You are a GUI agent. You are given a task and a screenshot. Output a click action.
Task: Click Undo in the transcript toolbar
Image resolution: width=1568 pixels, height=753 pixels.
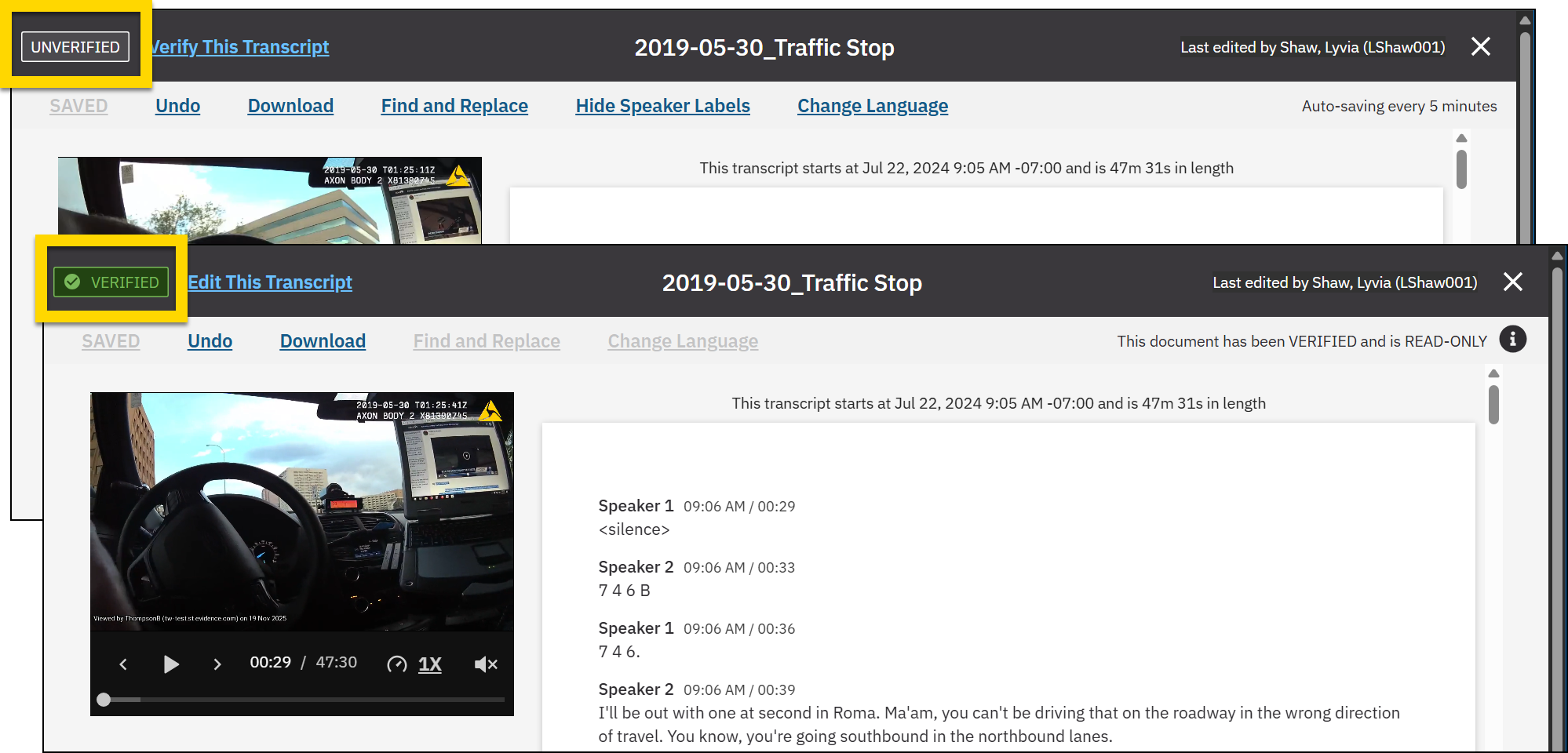[210, 340]
